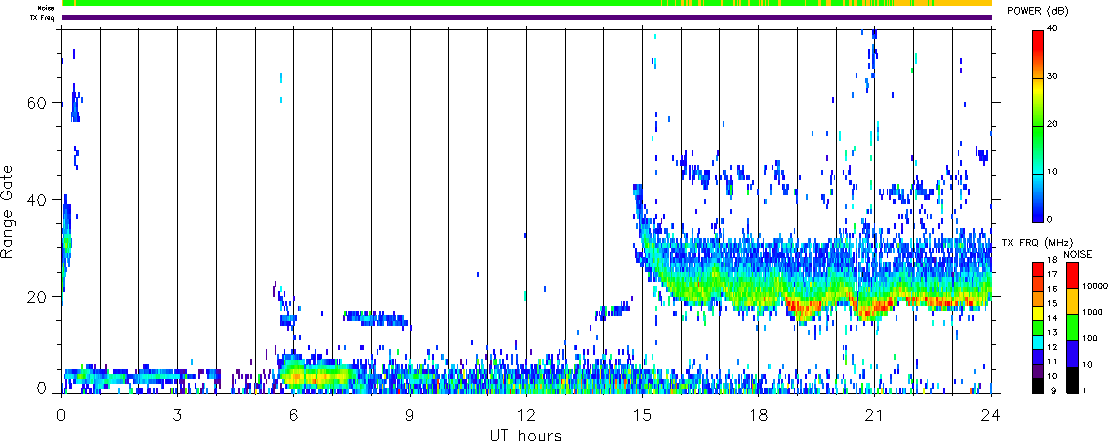Select the 12 MHz label on TX FRQ legend
This screenshot has height=441, width=1108.
pyautogui.click(x=1053, y=347)
